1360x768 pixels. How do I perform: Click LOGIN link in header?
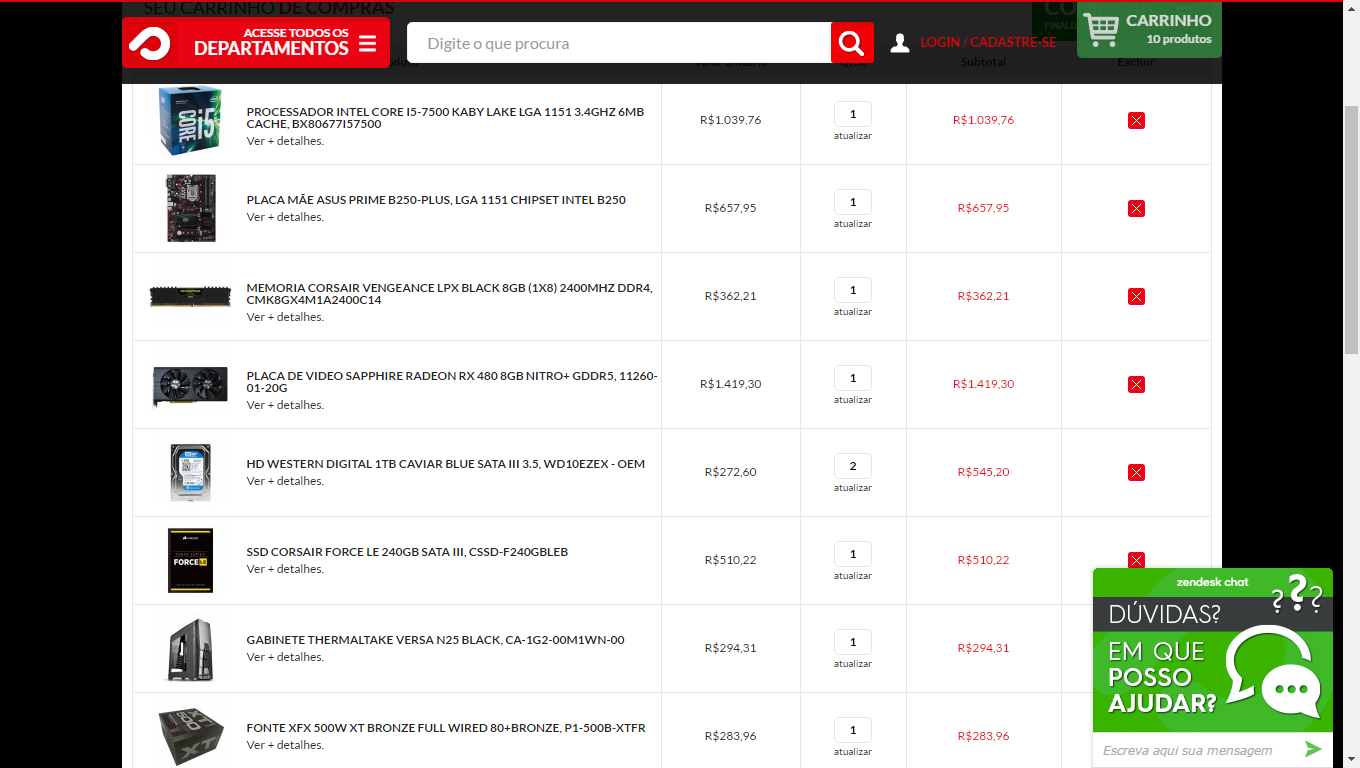coord(940,43)
